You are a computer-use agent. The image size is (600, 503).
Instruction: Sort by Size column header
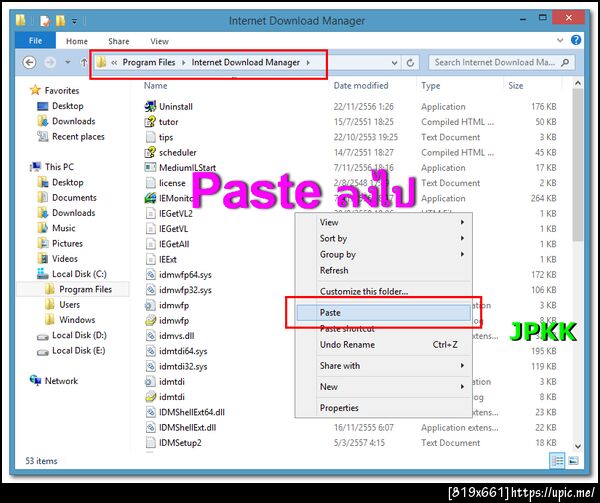(x=515, y=86)
